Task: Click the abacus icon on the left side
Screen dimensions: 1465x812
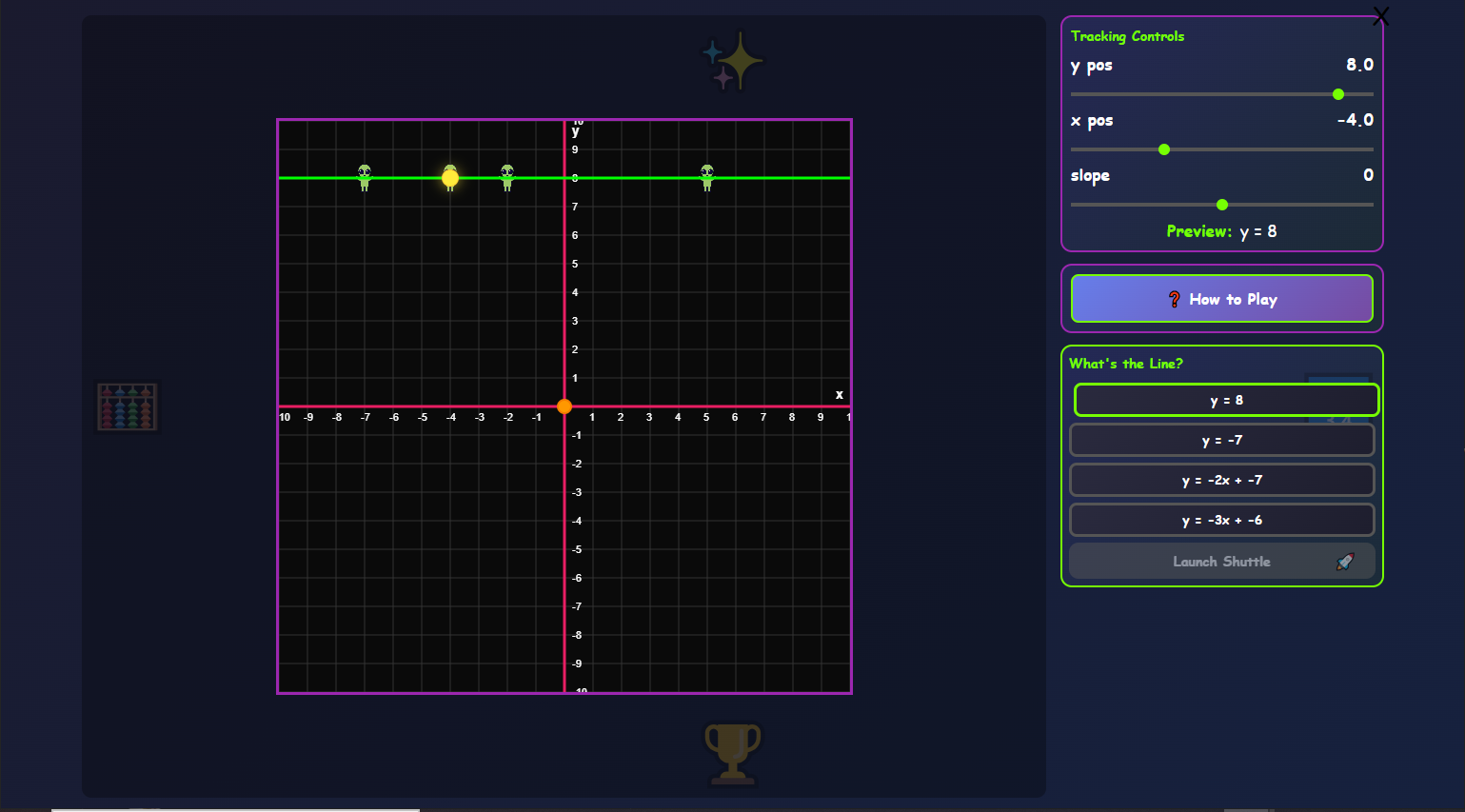Action: (x=128, y=406)
